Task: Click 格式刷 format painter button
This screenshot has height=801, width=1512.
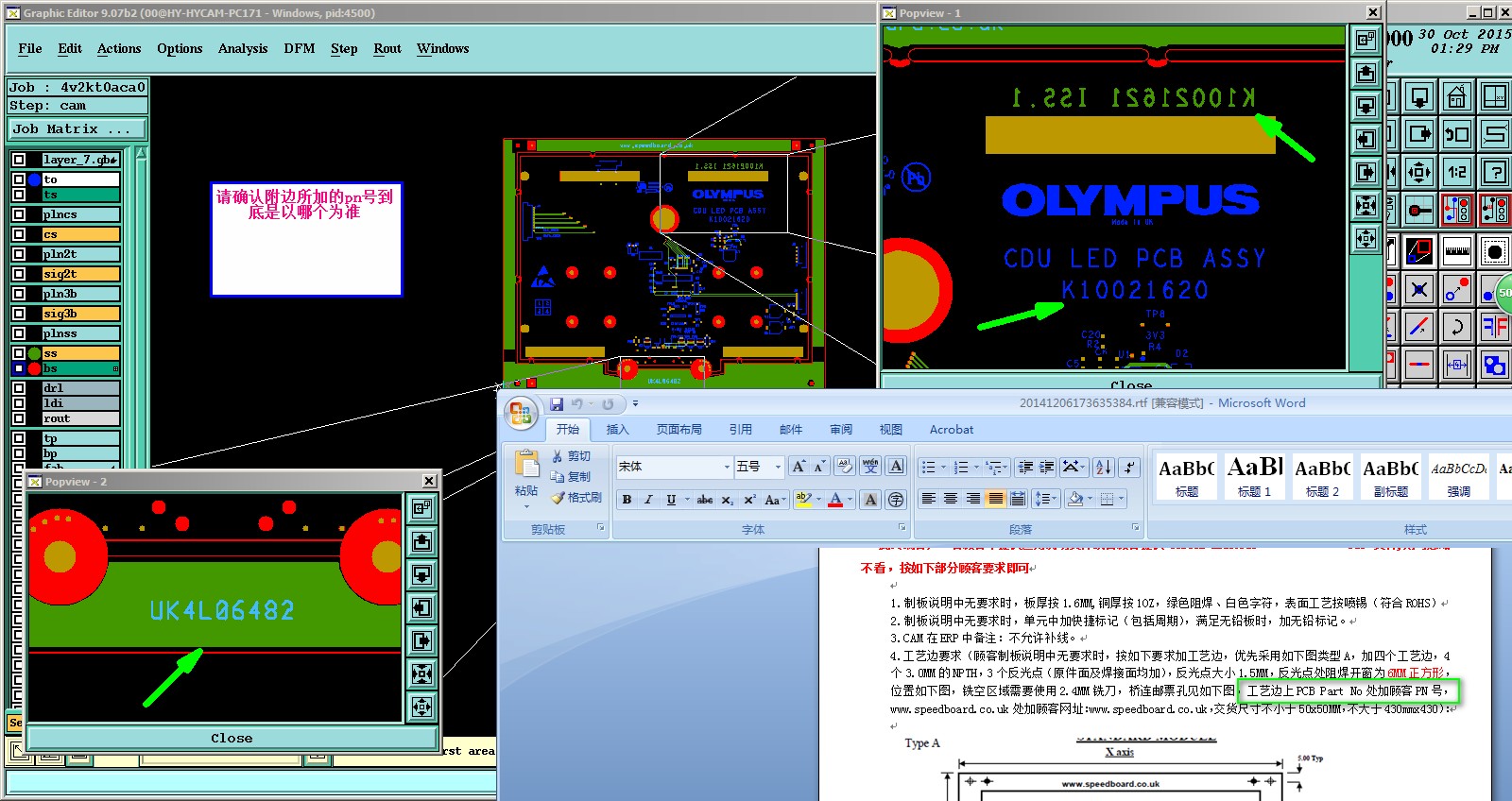Action: coord(576,498)
